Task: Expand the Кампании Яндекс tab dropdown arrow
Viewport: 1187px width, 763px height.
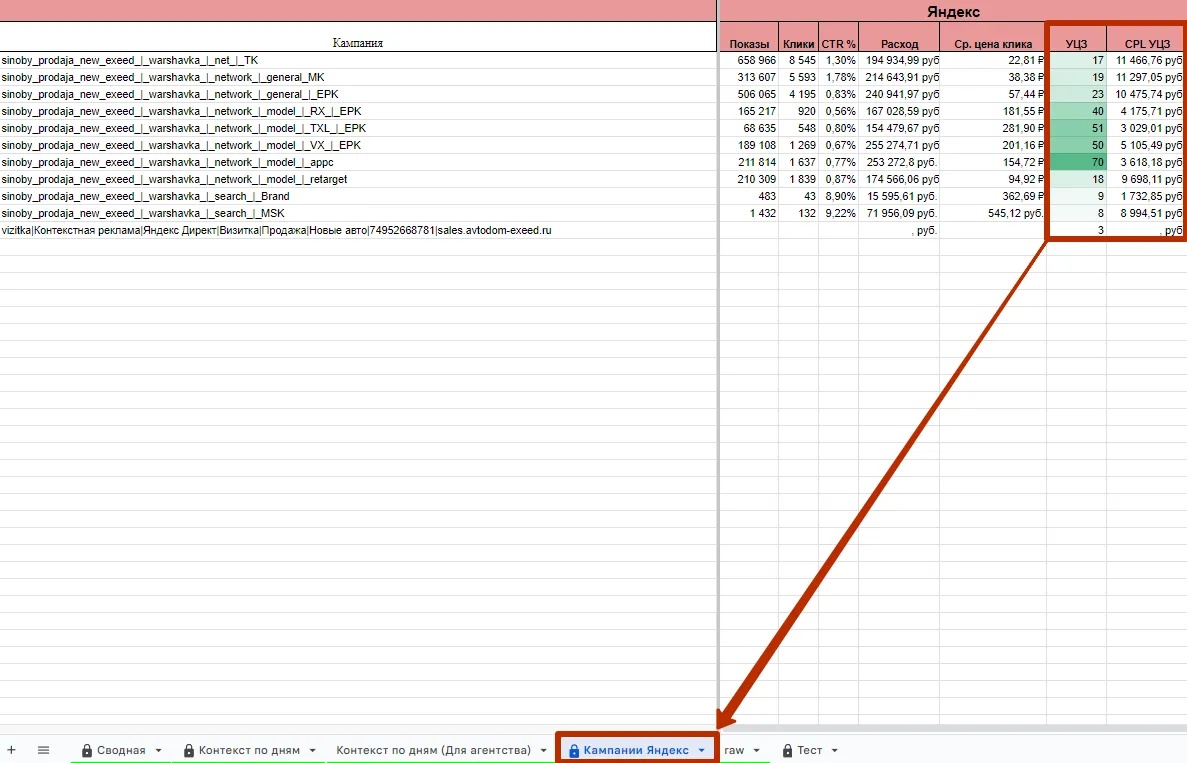Action: pyautogui.click(x=701, y=750)
